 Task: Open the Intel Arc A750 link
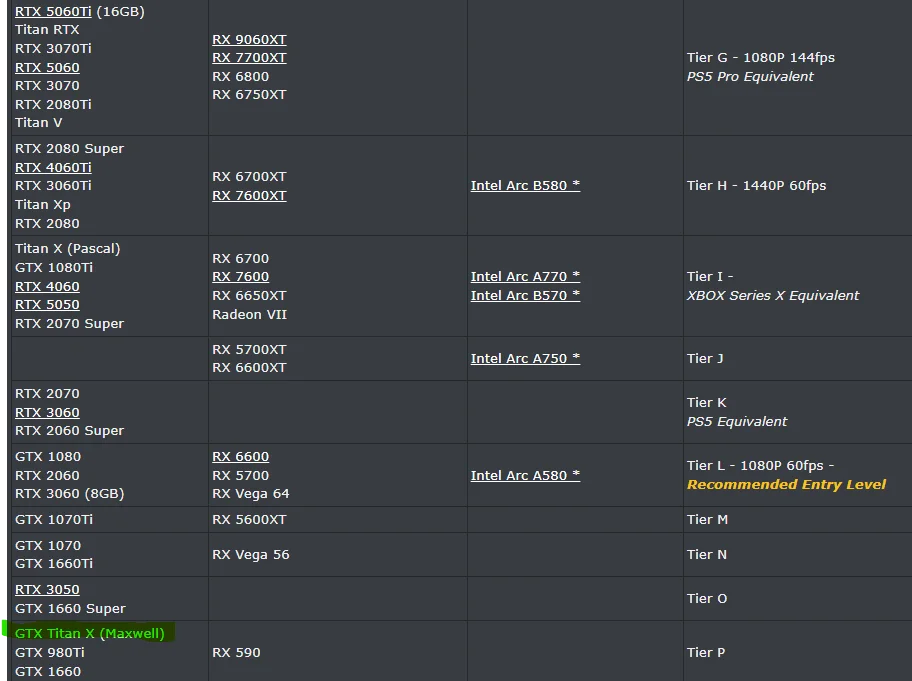[525, 359]
